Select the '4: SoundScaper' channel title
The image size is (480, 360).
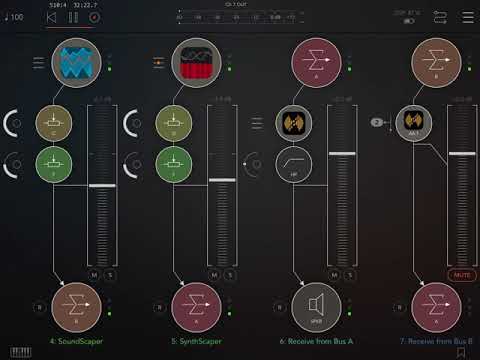pyautogui.click(x=76, y=341)
